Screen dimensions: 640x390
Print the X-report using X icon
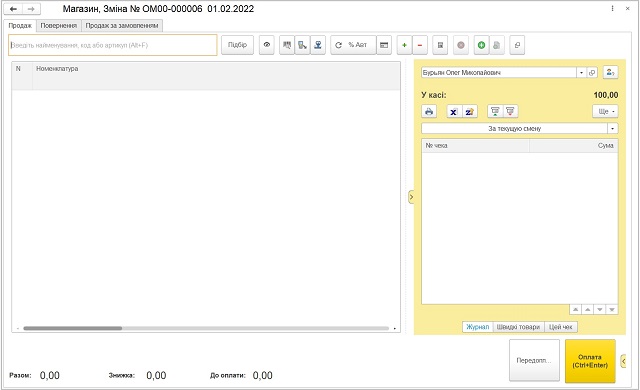pos(453,111)
